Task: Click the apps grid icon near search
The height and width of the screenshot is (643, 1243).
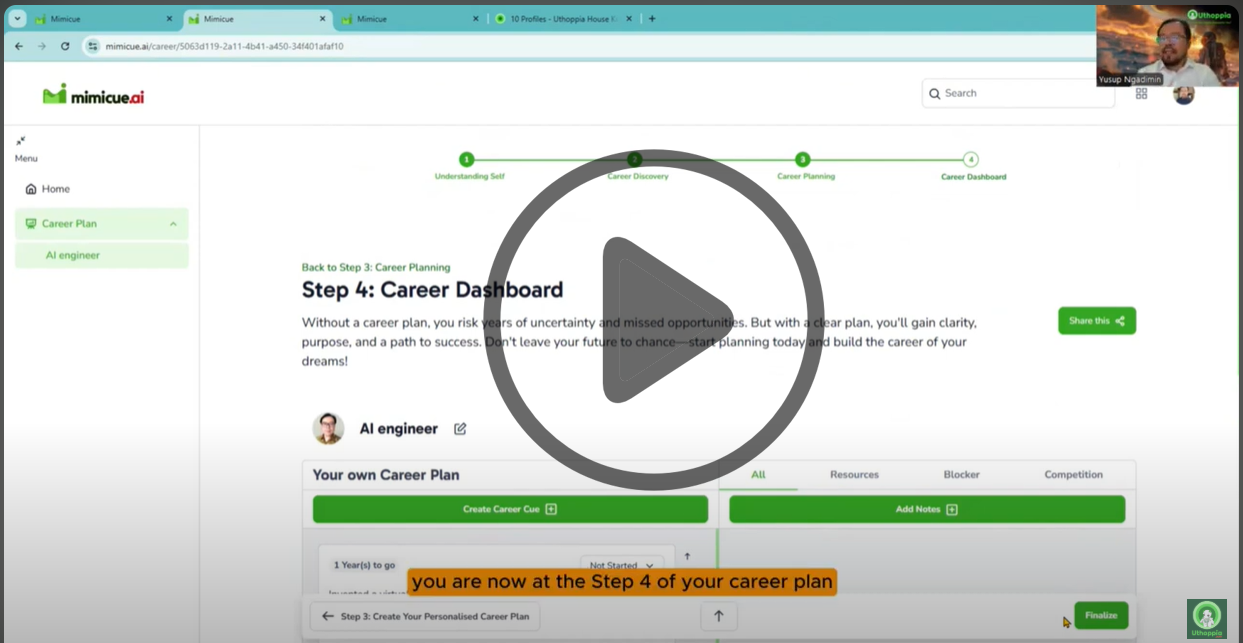Action: (1141, 92)
